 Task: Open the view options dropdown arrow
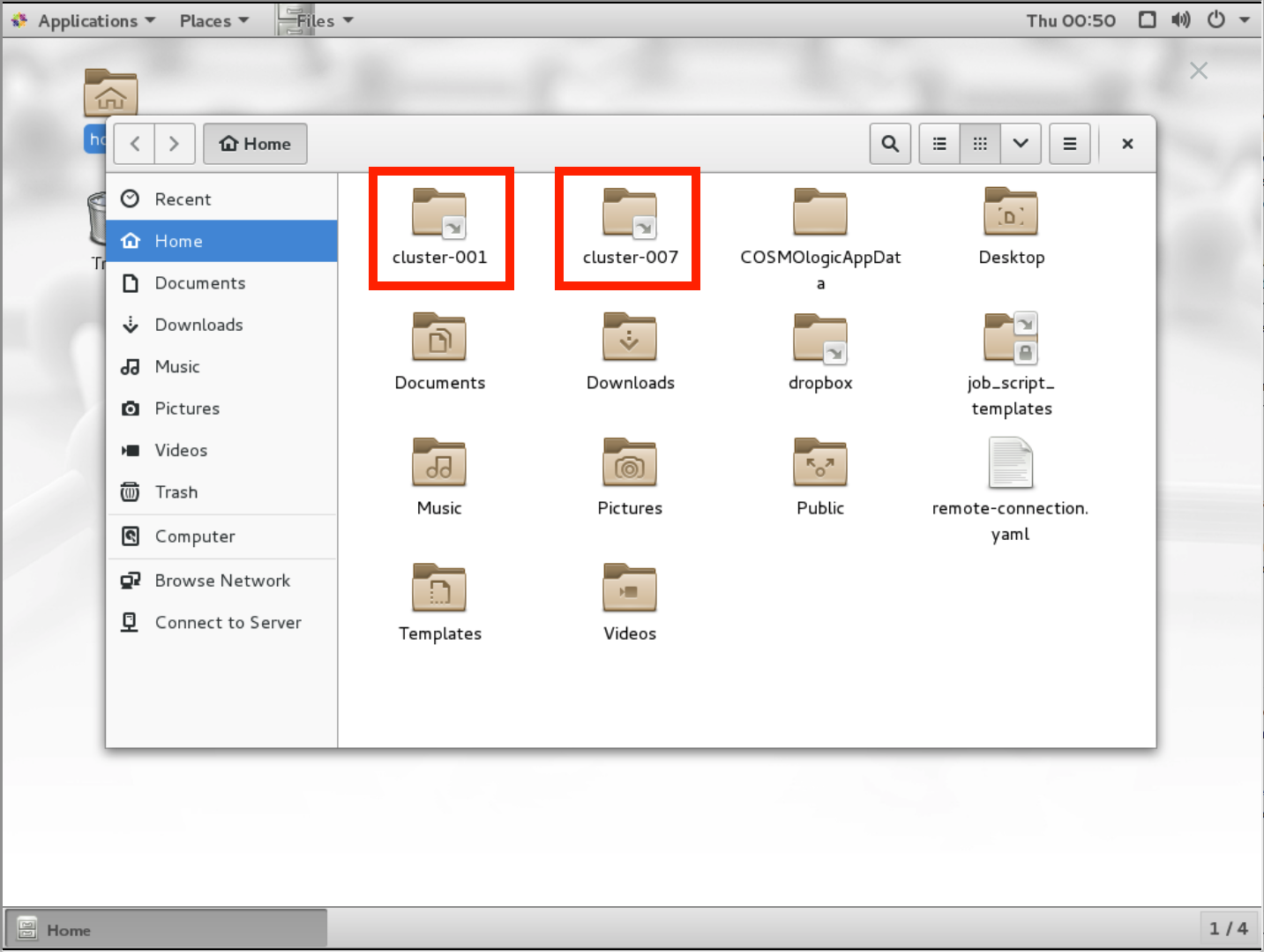pos(1021,144)
